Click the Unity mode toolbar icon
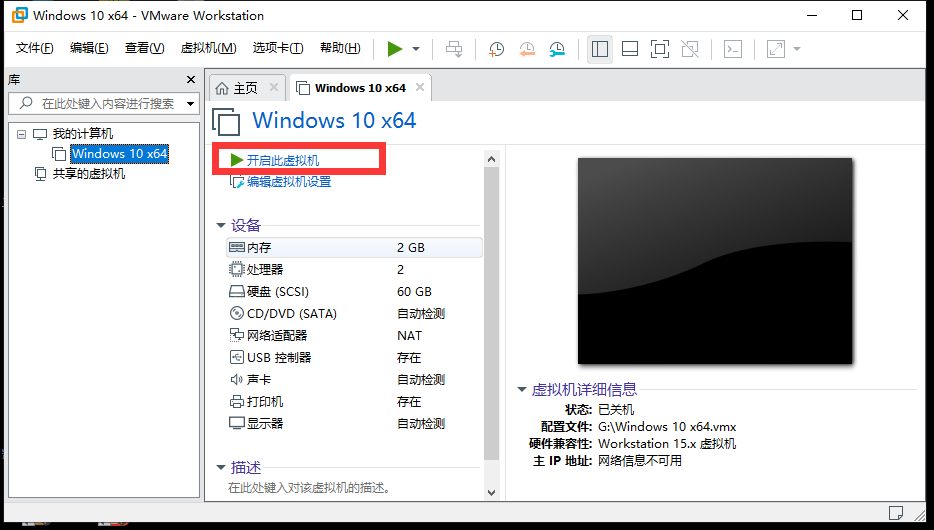The width and height of the screenshot is (934, 530). pos(690,49)
